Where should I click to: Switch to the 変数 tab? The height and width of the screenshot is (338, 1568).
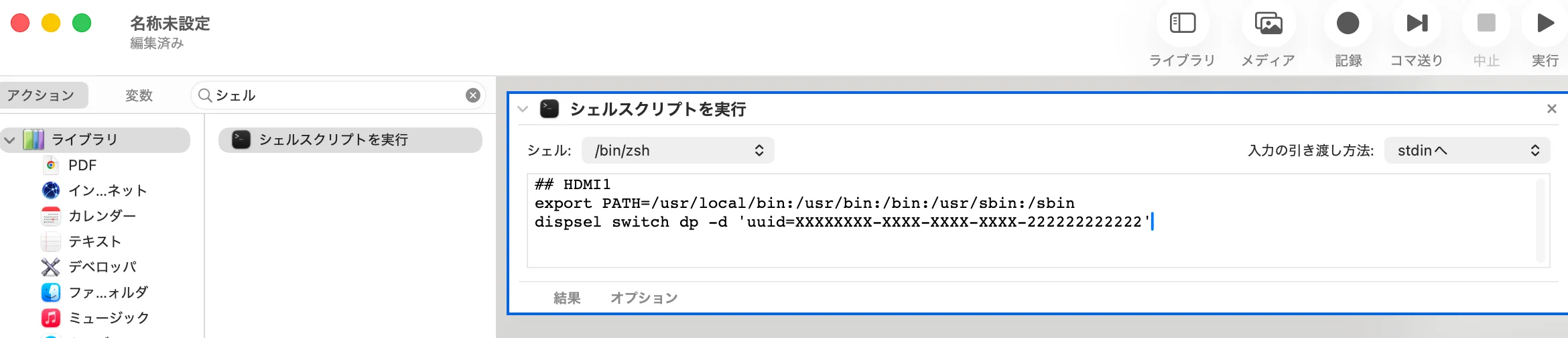(x=139, y=95)
